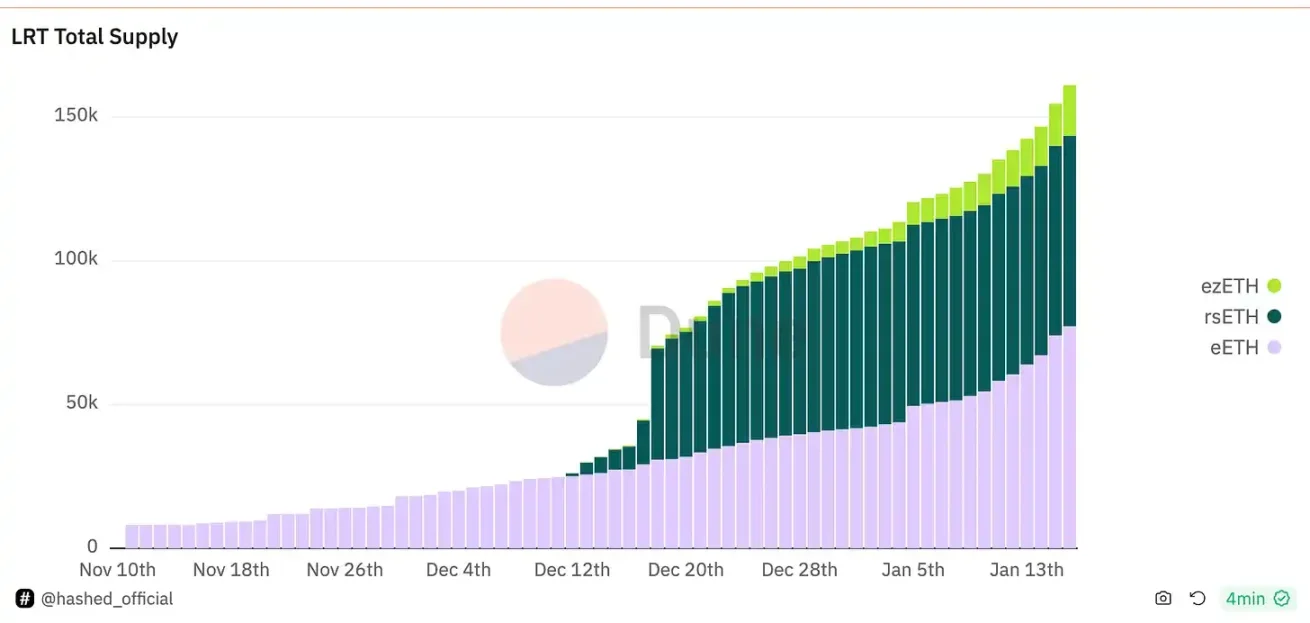Click the Dune watermark logo

(553, 331)
